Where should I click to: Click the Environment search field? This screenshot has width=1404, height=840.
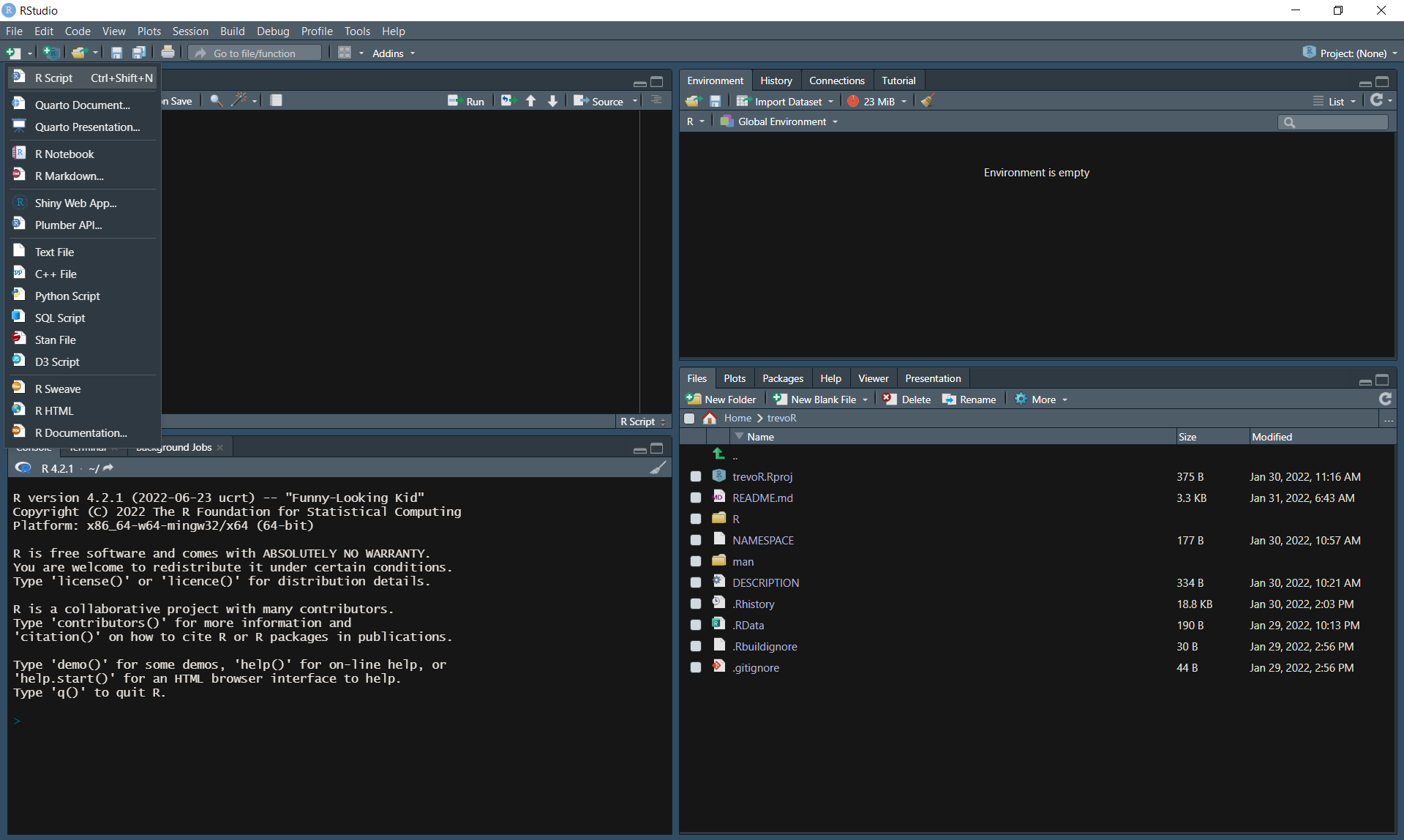(1333, 121)
